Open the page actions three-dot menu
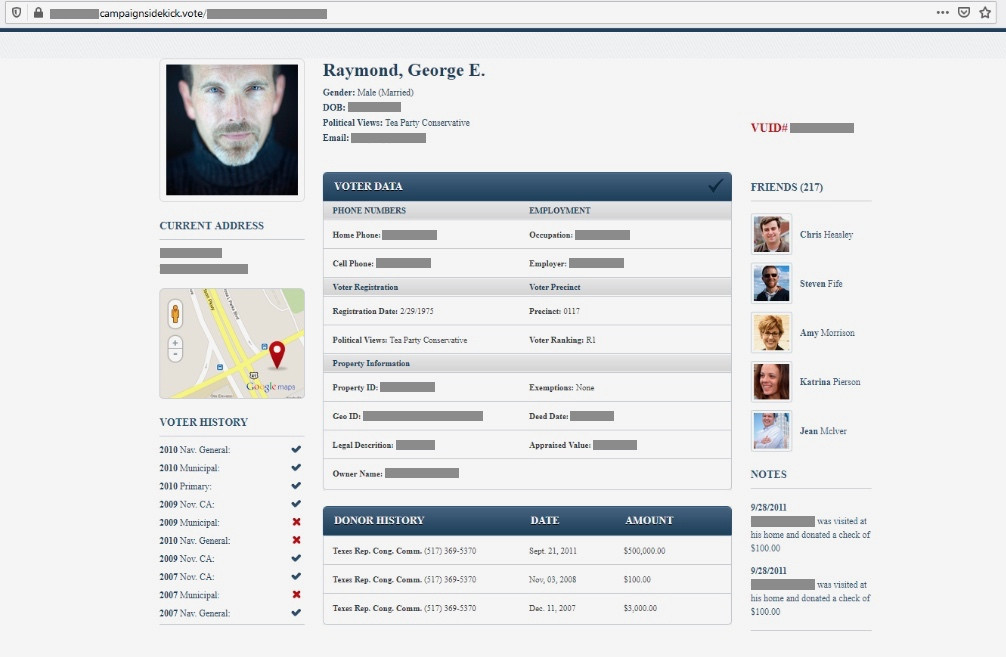This screenshot has height=657, width=1006. pos(942,12)
